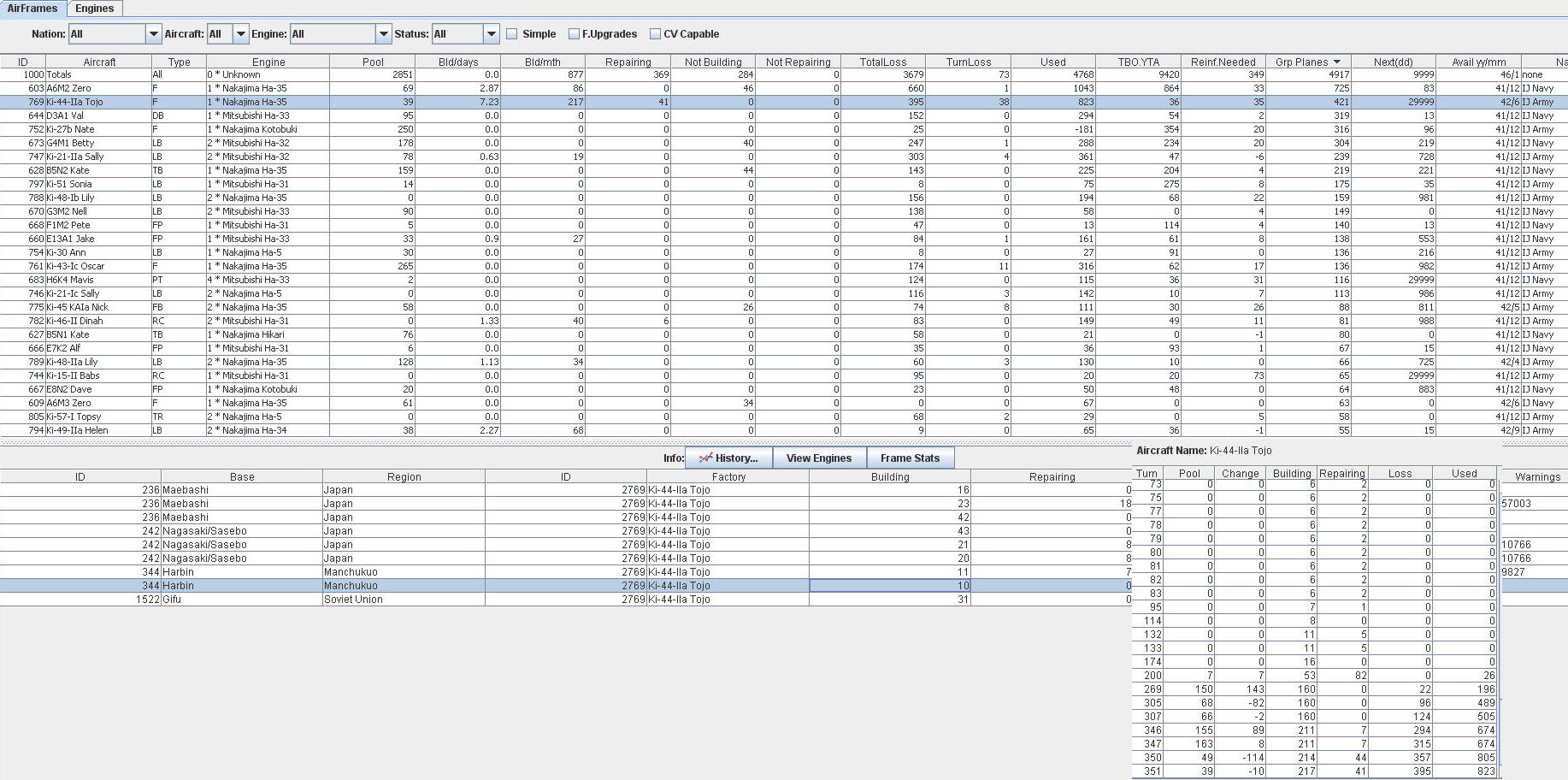Expand the Engine filter dropdown
Image resolution: width=1568 pixels, height=780 pixels.
[x=383, y=34]
